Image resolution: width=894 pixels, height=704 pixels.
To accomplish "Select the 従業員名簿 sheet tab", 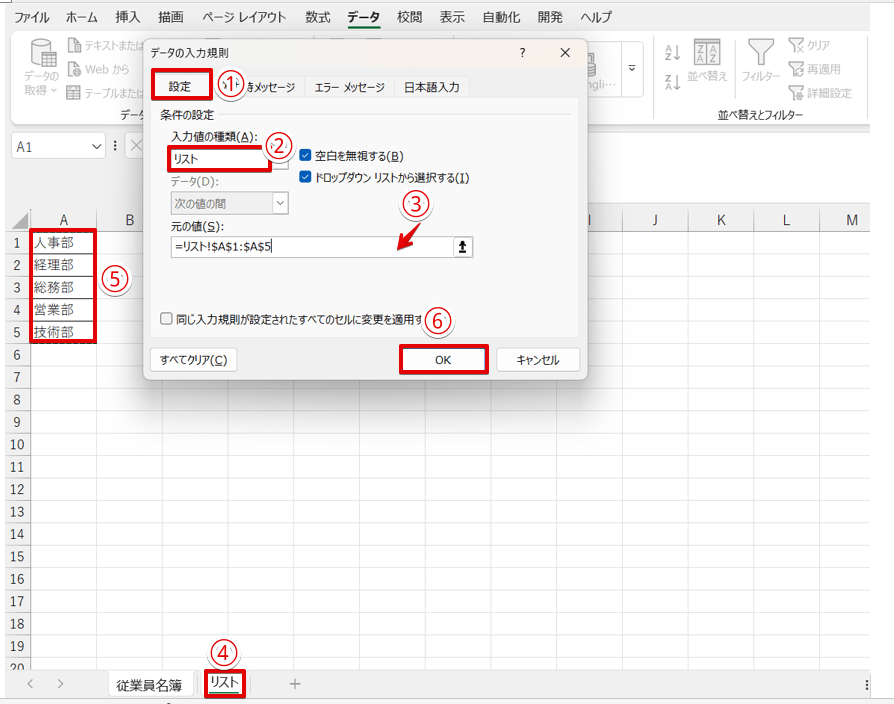I will (x=150, y=685).
